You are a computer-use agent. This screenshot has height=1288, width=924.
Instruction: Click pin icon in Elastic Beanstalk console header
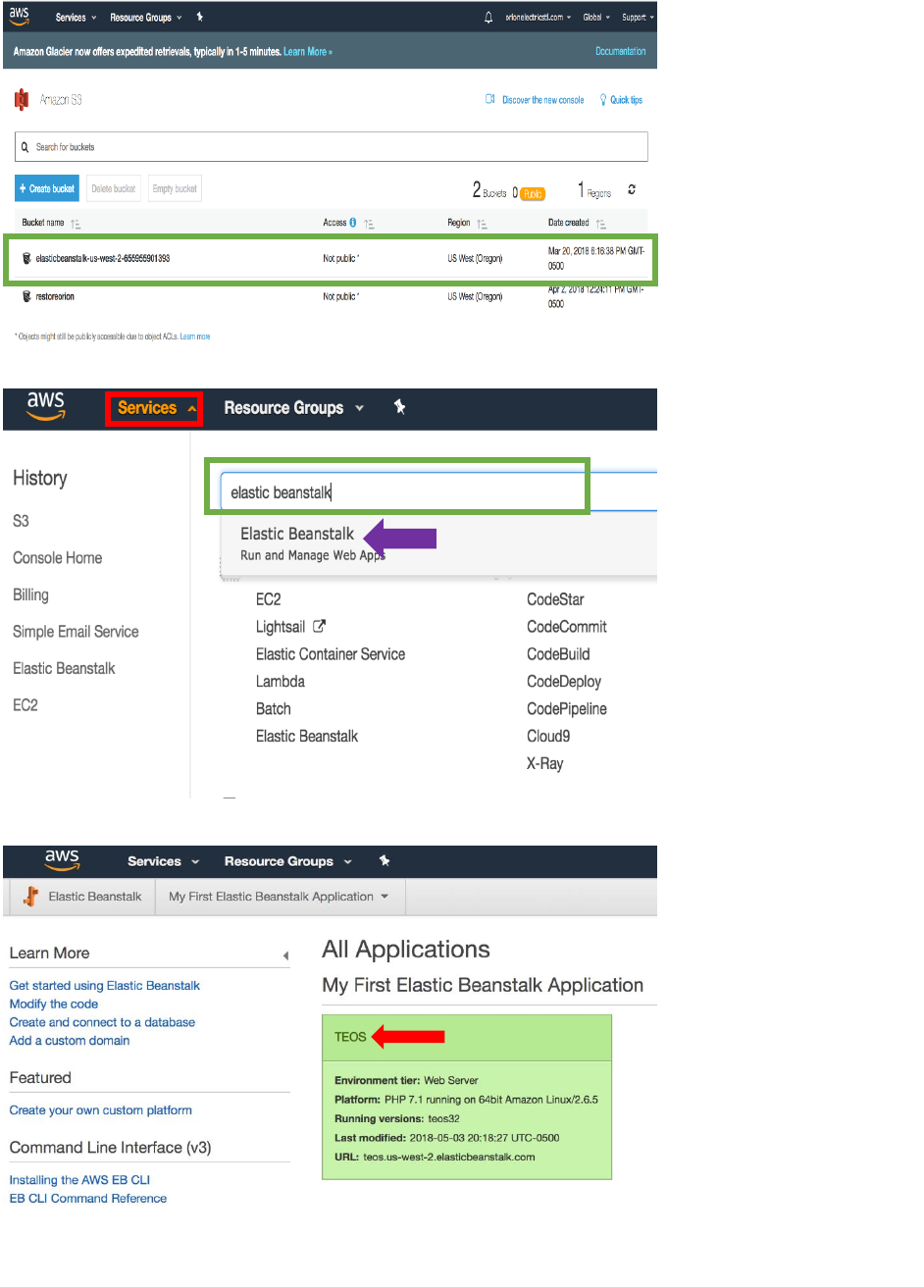tap(385, 861)
